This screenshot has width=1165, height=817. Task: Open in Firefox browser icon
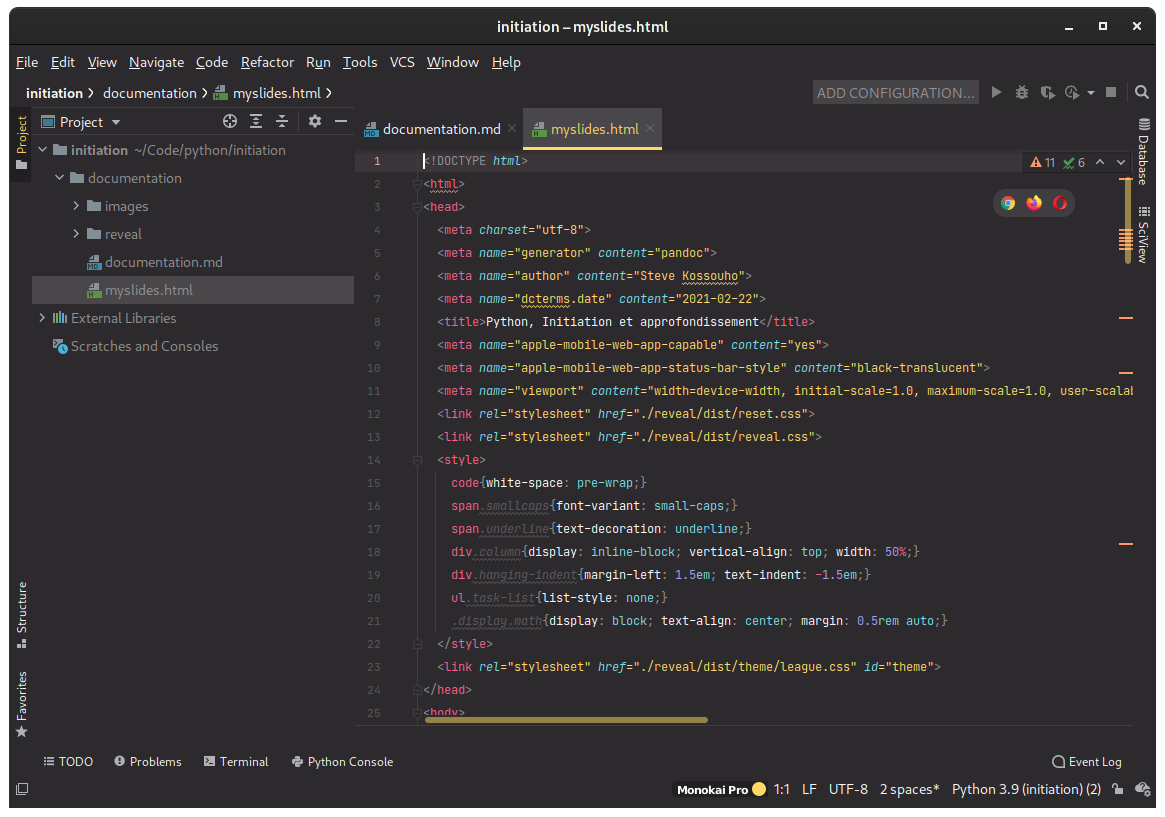pyautogui.click(x=1034, y=203)
